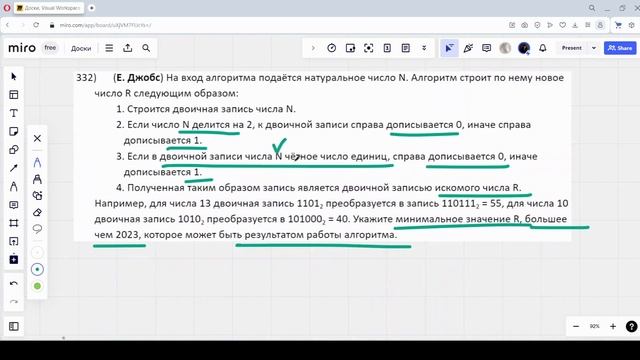The height and width of the screenshot is (360, 640).
Task: Open the Templates tool
Action: 13,95
